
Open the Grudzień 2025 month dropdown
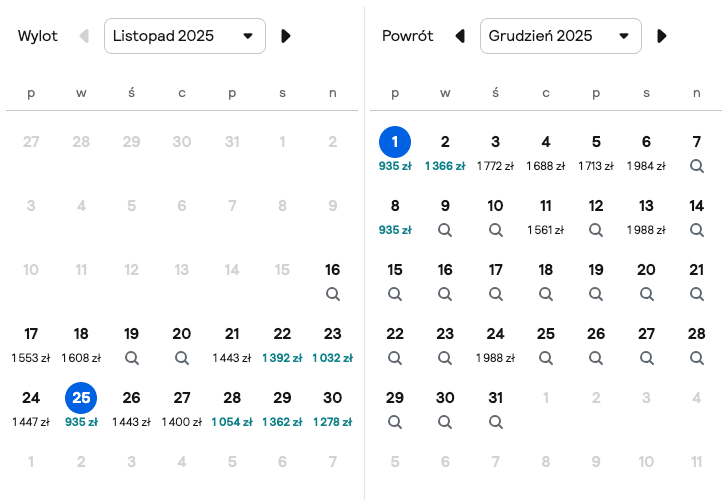pos(561,36)
